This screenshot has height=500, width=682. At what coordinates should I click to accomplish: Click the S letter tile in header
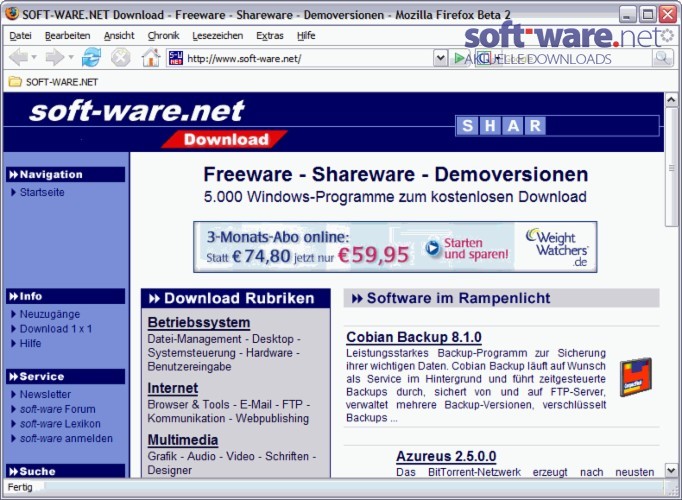click(467, 126)
